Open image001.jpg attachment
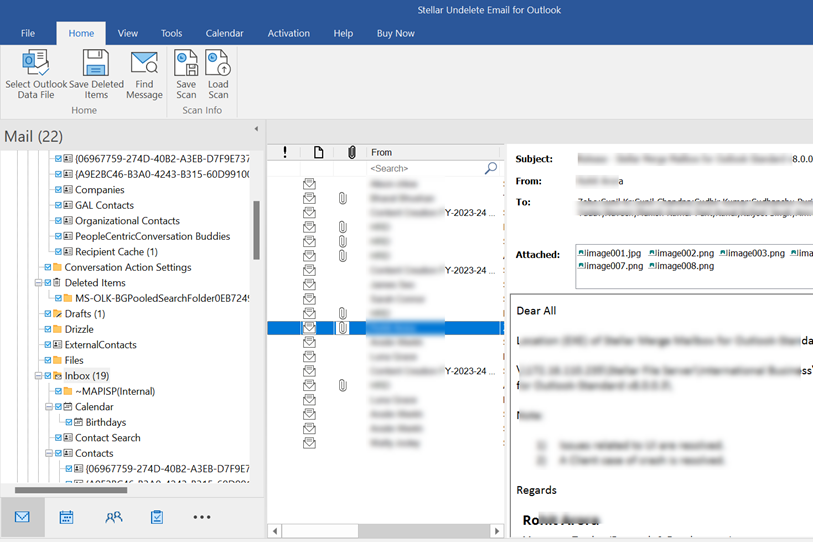This screenshot has width=813, height=542. point(609,253)
